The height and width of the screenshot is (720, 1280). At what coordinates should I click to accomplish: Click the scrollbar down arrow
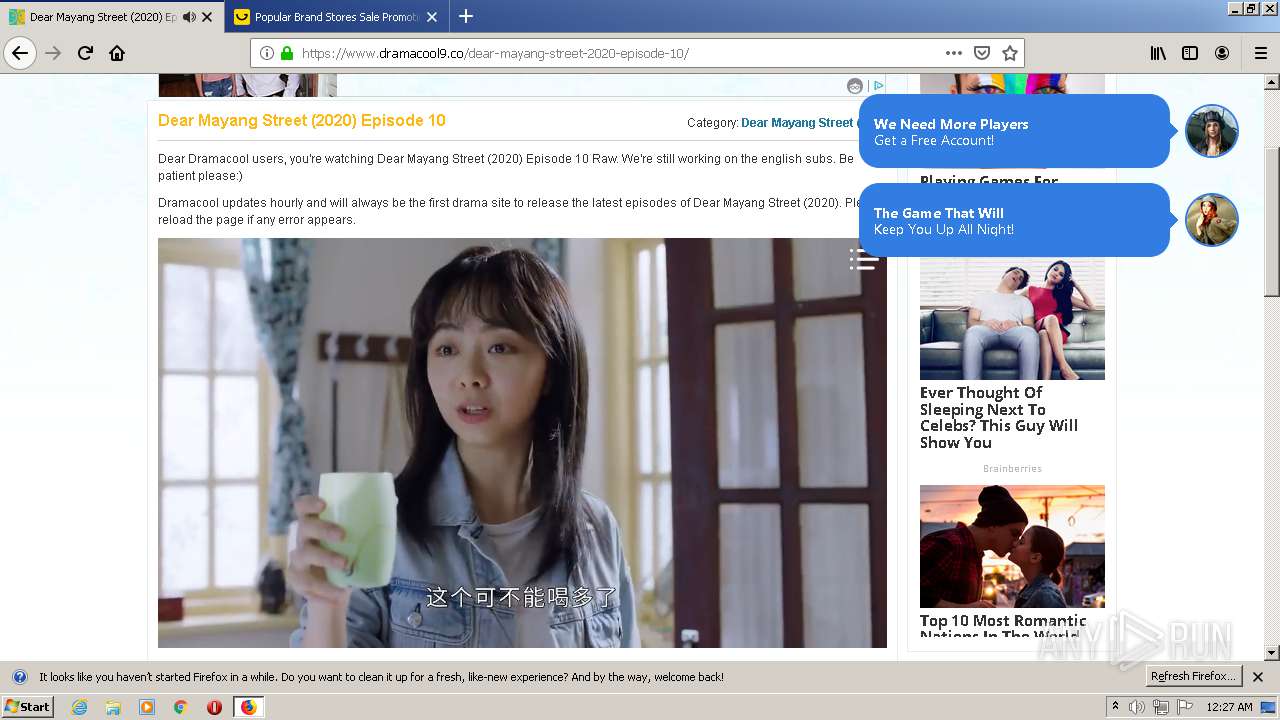[1272, 653]
